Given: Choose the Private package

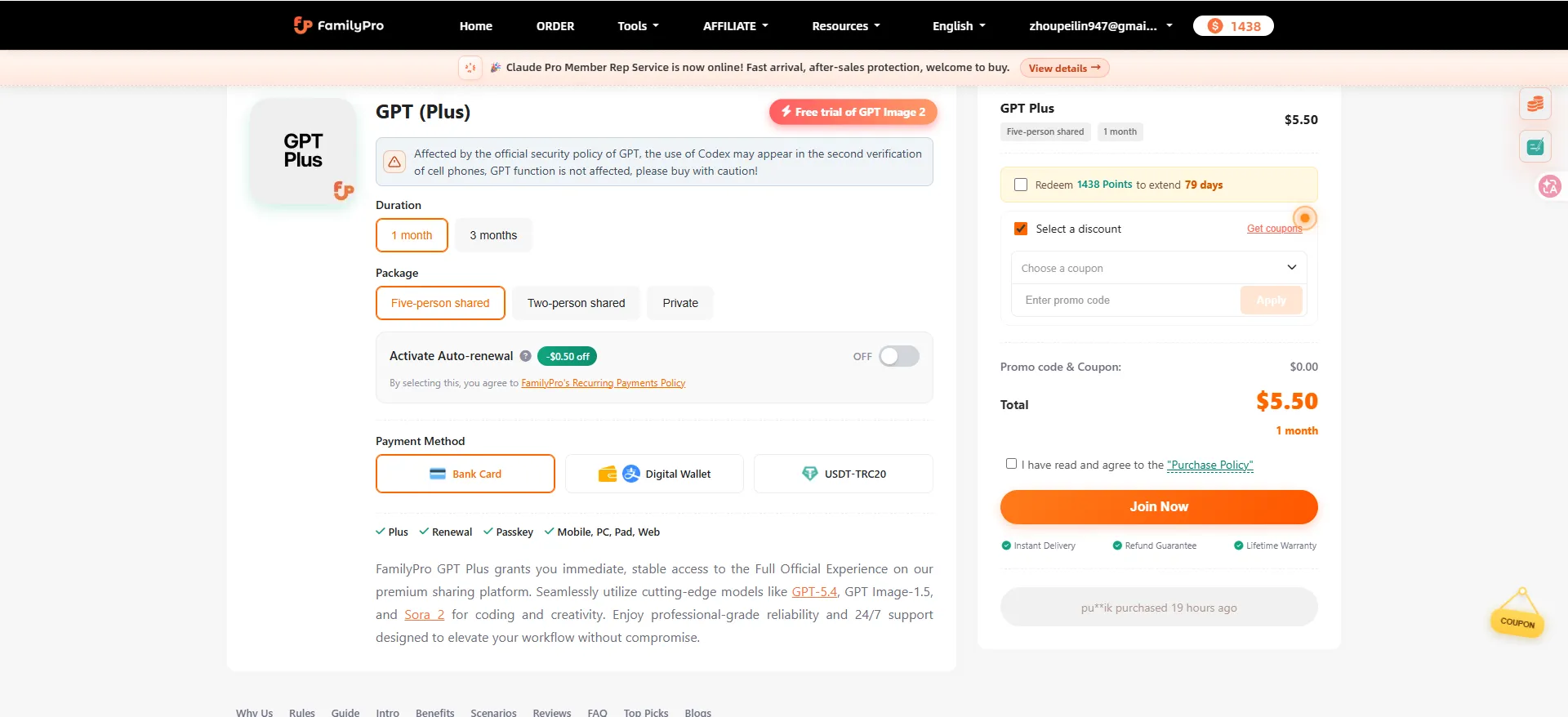Looking at the screenshot, I should point(680,303).
